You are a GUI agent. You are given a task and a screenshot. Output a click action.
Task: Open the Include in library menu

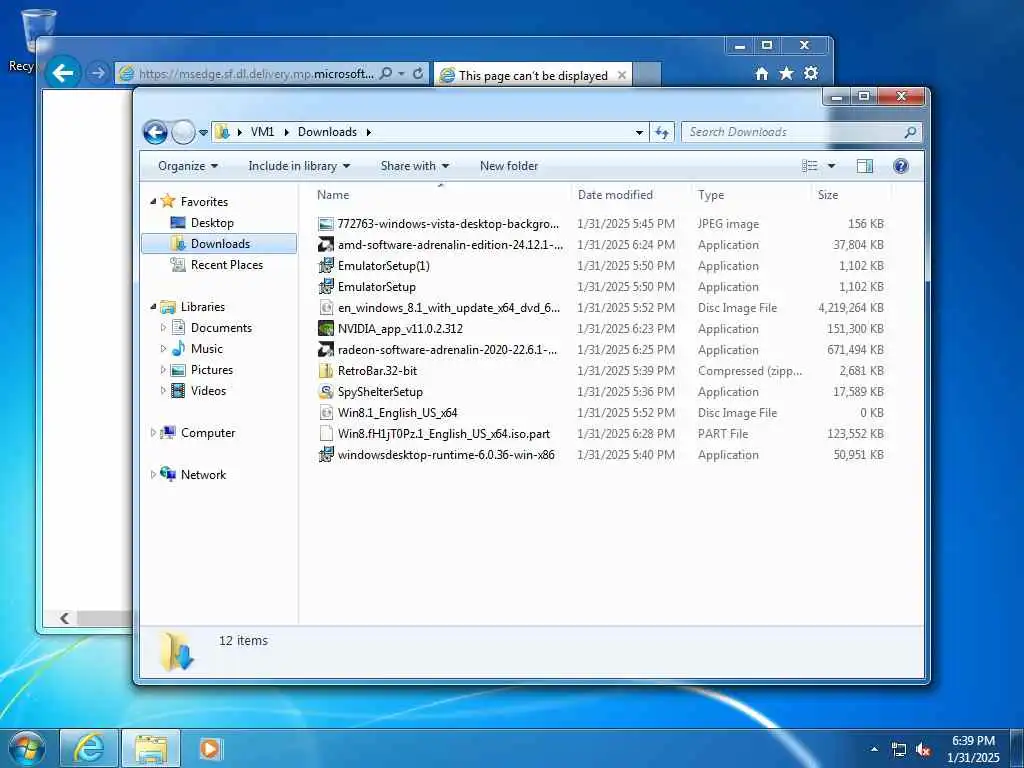click(299, 166)
